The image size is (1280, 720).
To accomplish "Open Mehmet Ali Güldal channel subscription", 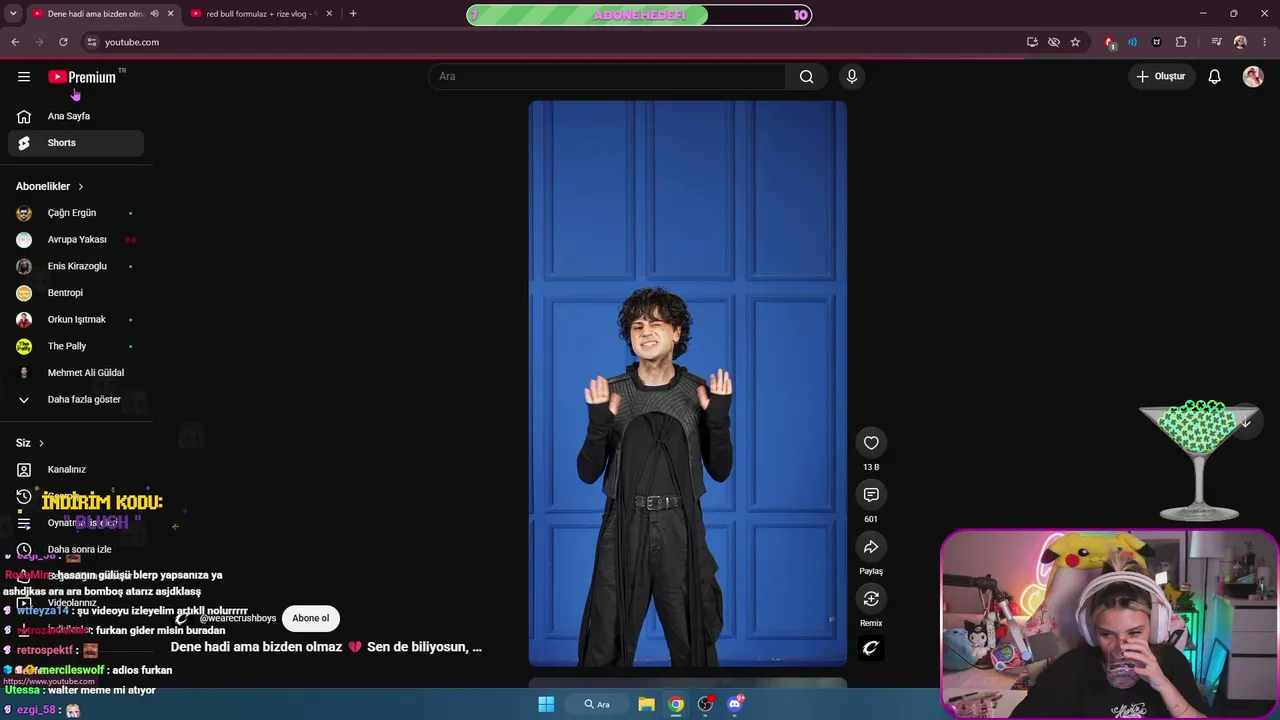I will pyautogui.click(x=76, y=373).
